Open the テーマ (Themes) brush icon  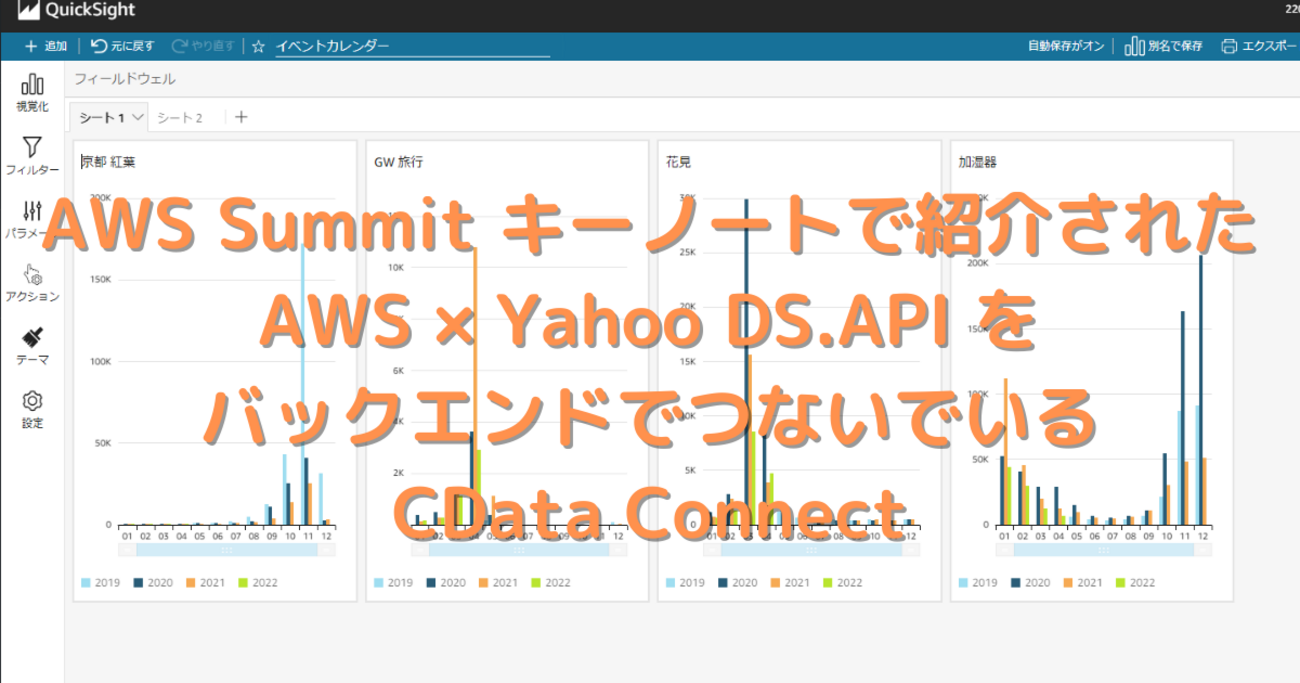pyautogui.click(x=32, y=338)
